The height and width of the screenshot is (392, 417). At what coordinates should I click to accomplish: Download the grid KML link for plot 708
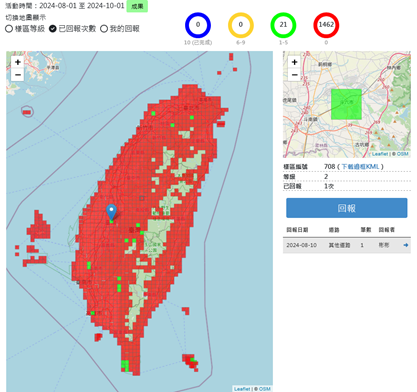360,166
